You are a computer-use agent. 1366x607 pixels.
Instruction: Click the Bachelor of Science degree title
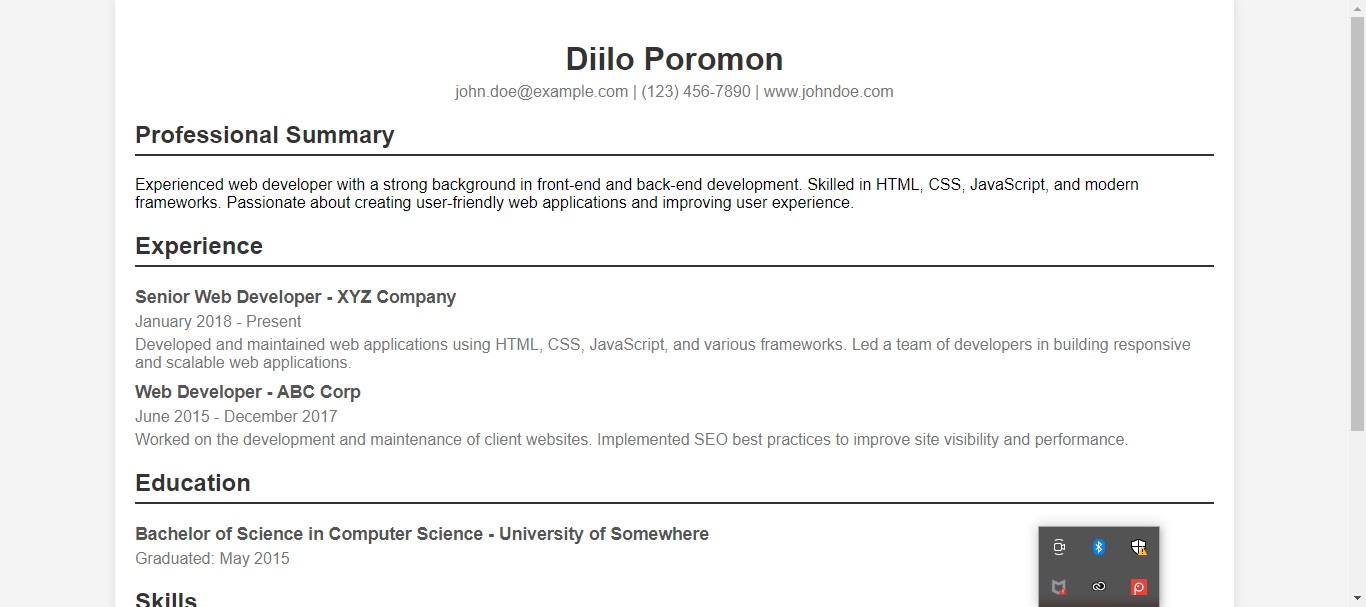(x=422, y=534)
